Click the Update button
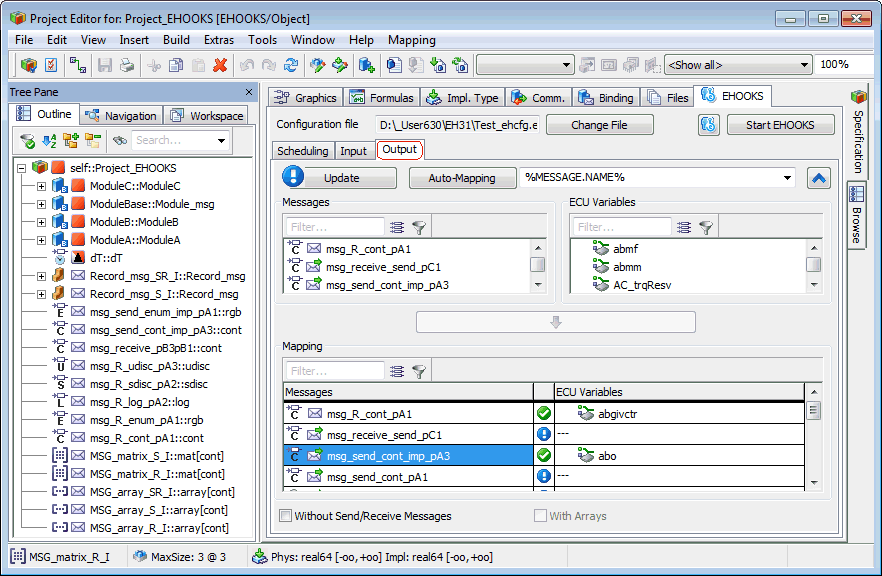The width and height of the screenshot is (882, 576). click(x=341, y=178)
